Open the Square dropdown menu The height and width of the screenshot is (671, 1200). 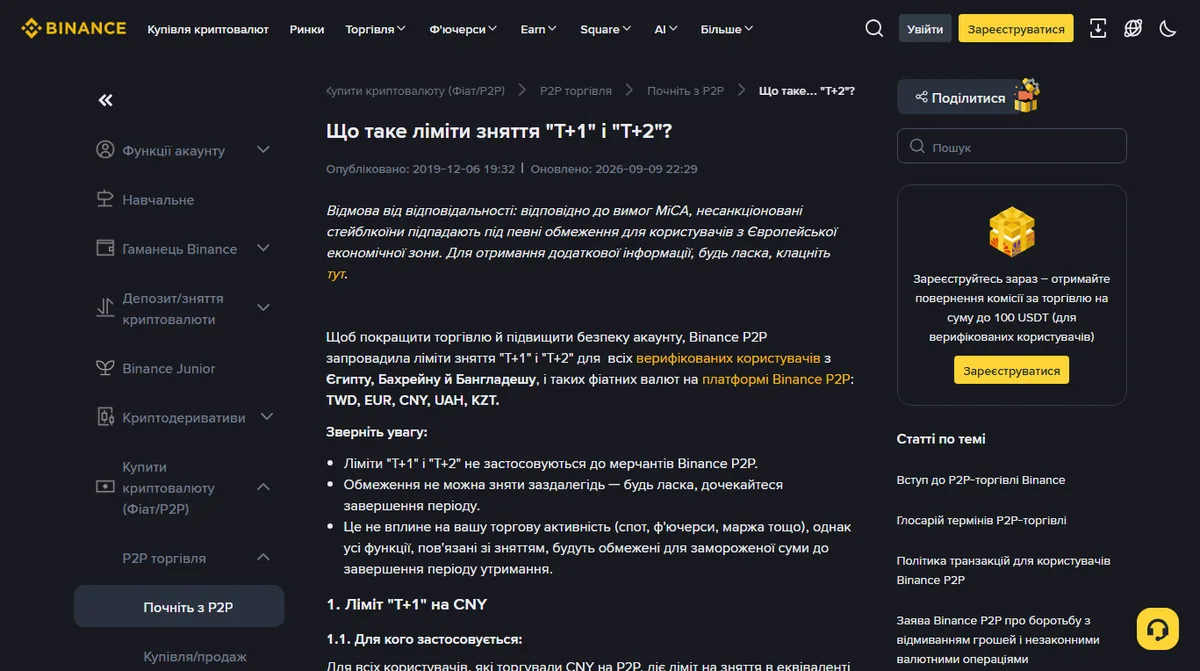point(606,29)
